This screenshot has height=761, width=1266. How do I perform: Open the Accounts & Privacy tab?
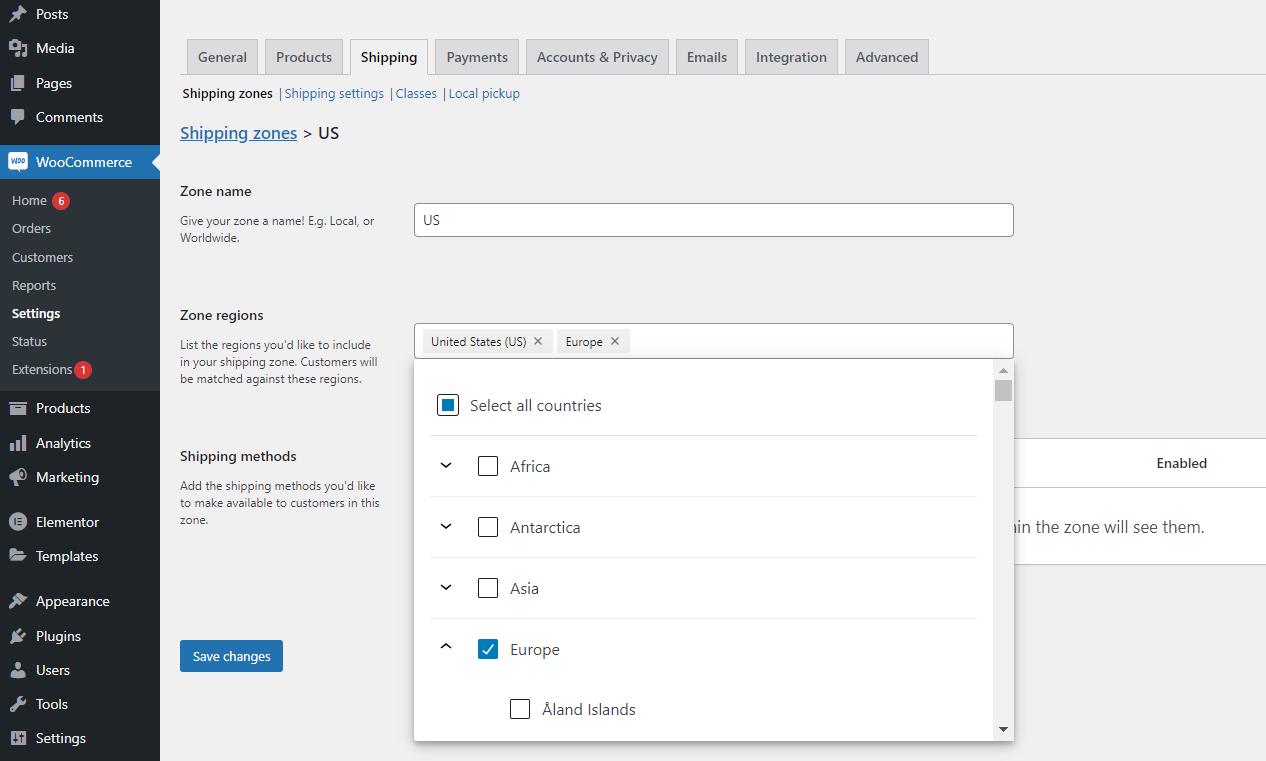[596, 57]
